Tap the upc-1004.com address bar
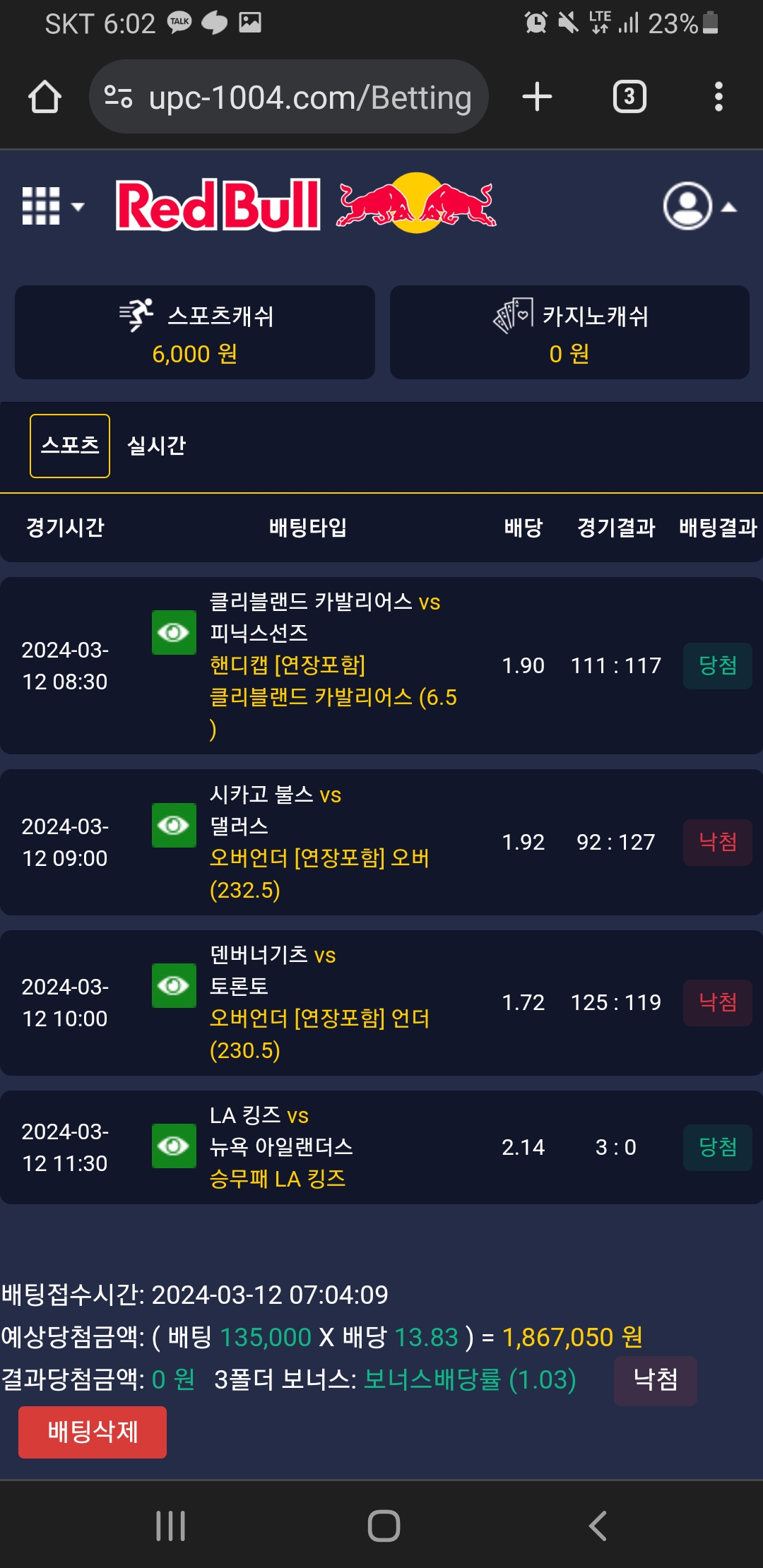This screenshot has width=763, height=1568. pos(309,97)
